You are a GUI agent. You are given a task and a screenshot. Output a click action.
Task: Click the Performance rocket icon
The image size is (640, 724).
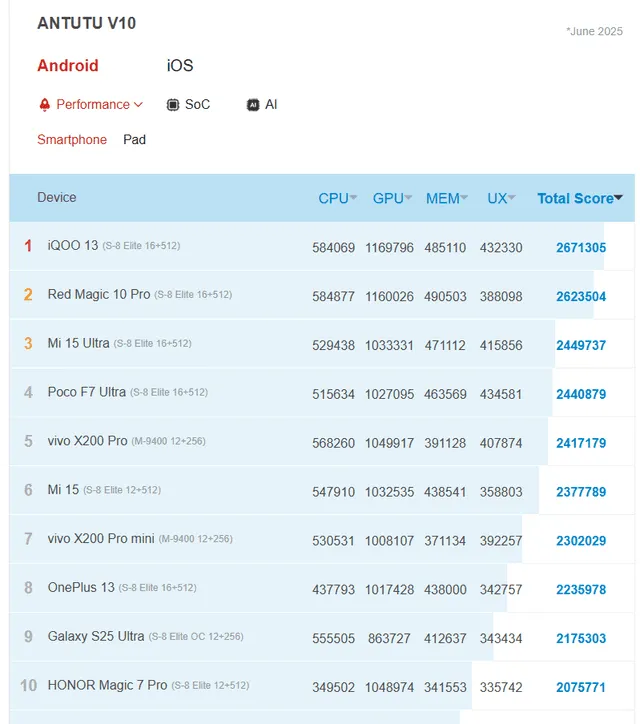click(x=44, y=105)
